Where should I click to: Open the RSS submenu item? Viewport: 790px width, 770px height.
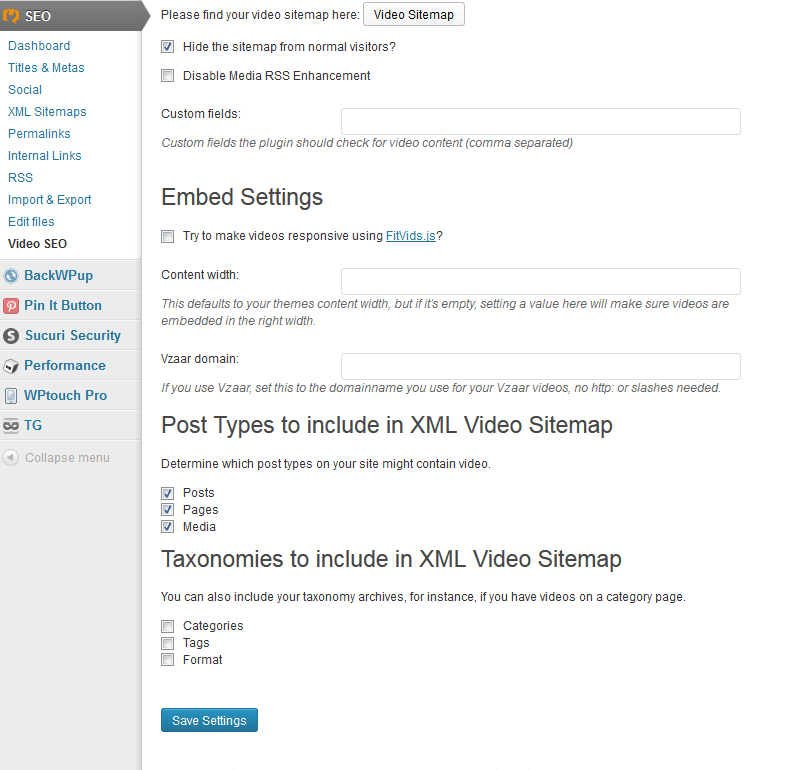click(20, 178)
